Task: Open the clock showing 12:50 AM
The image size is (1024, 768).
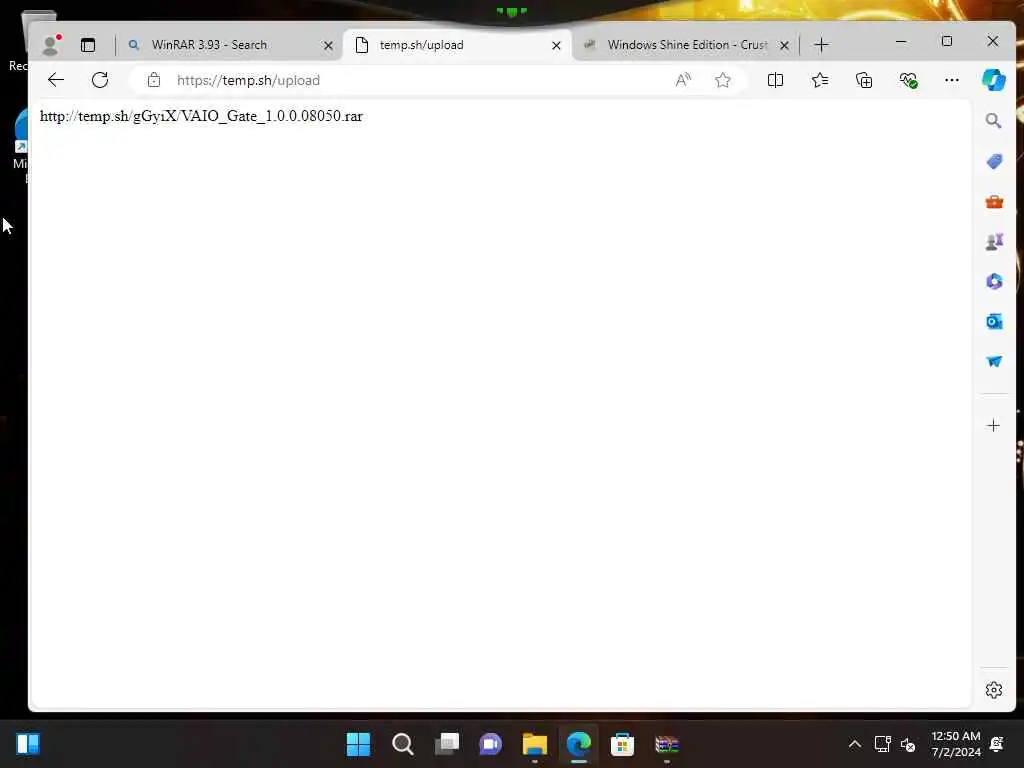Action: point(955,744)
